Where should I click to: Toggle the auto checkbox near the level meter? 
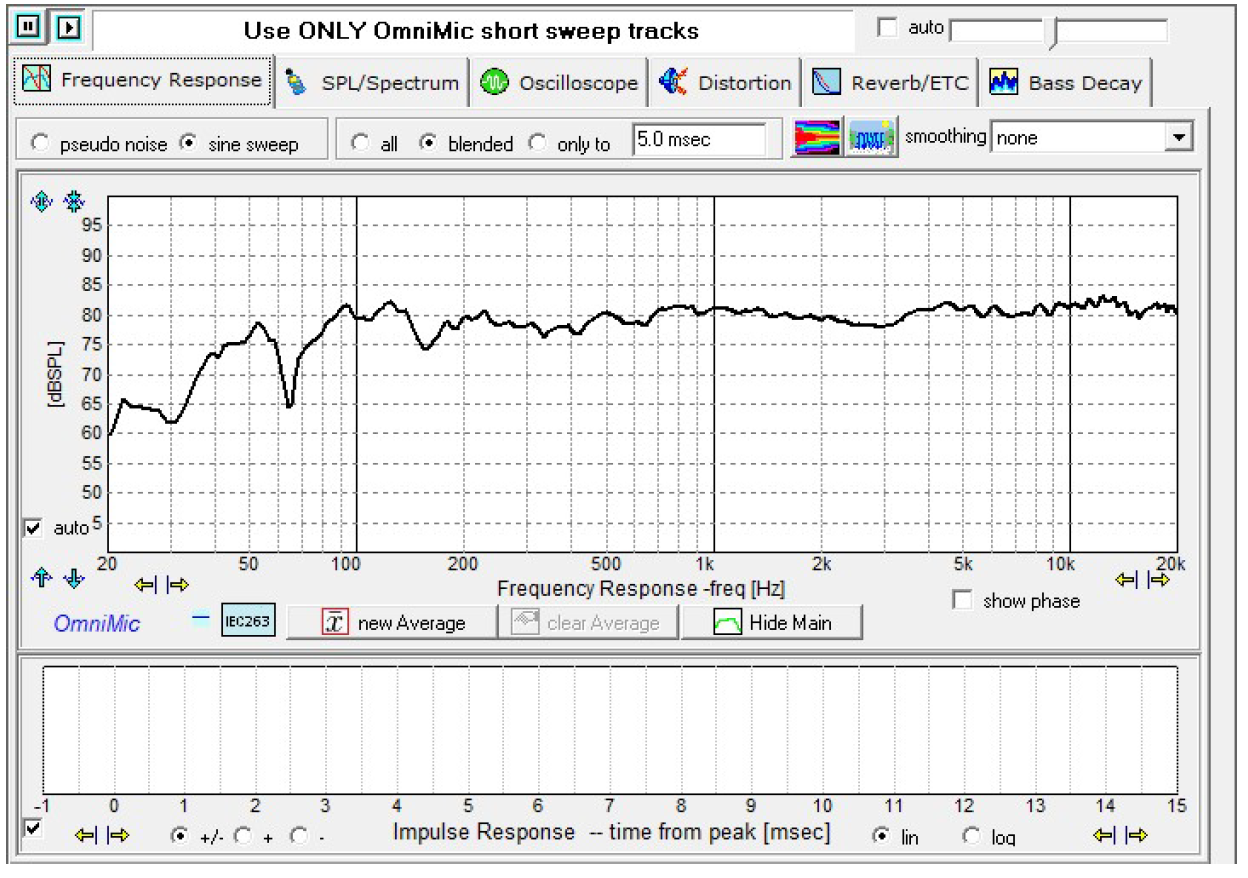886,28
